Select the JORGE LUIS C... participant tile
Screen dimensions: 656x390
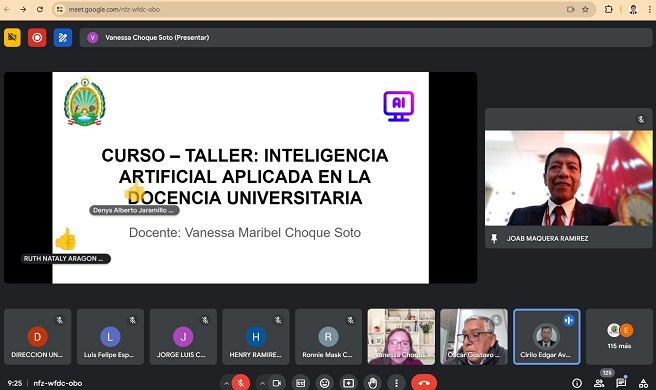coord(183,337)
